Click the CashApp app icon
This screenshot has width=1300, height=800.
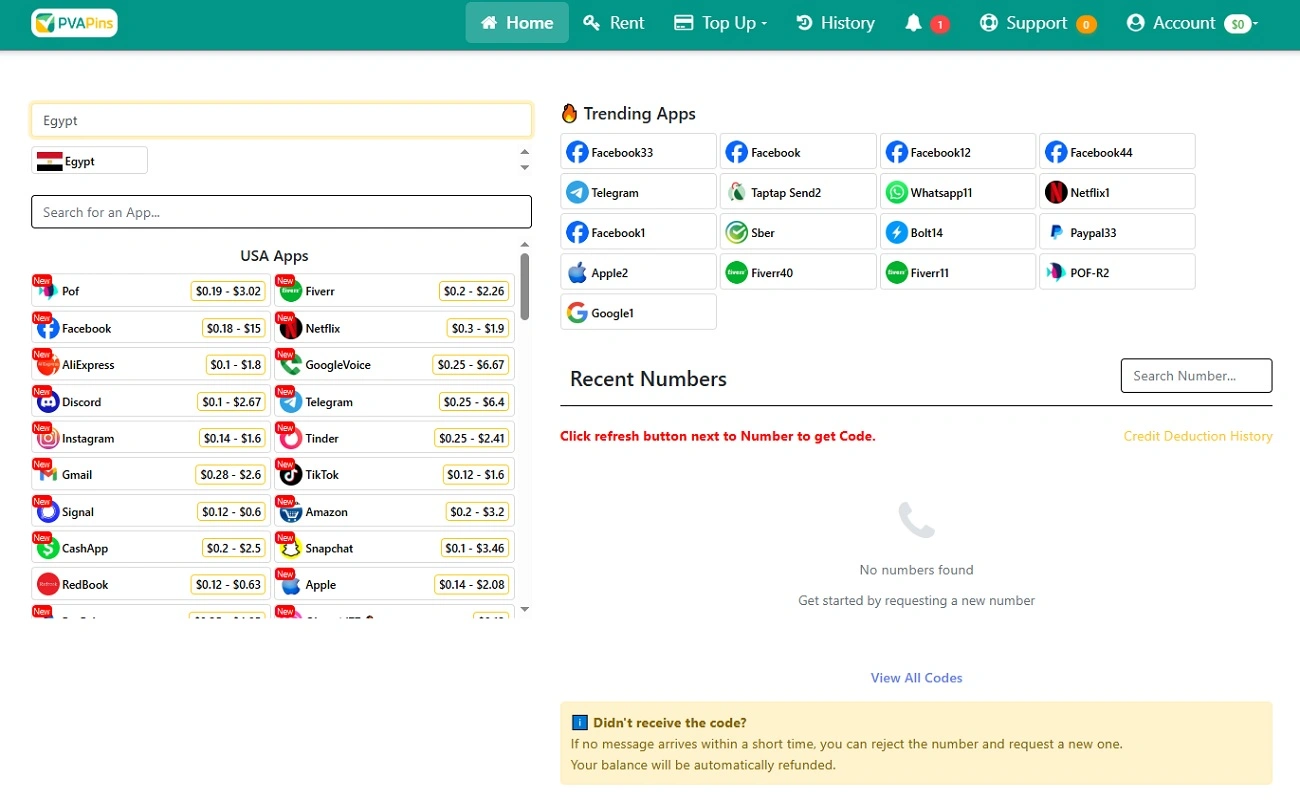(47, 548)
